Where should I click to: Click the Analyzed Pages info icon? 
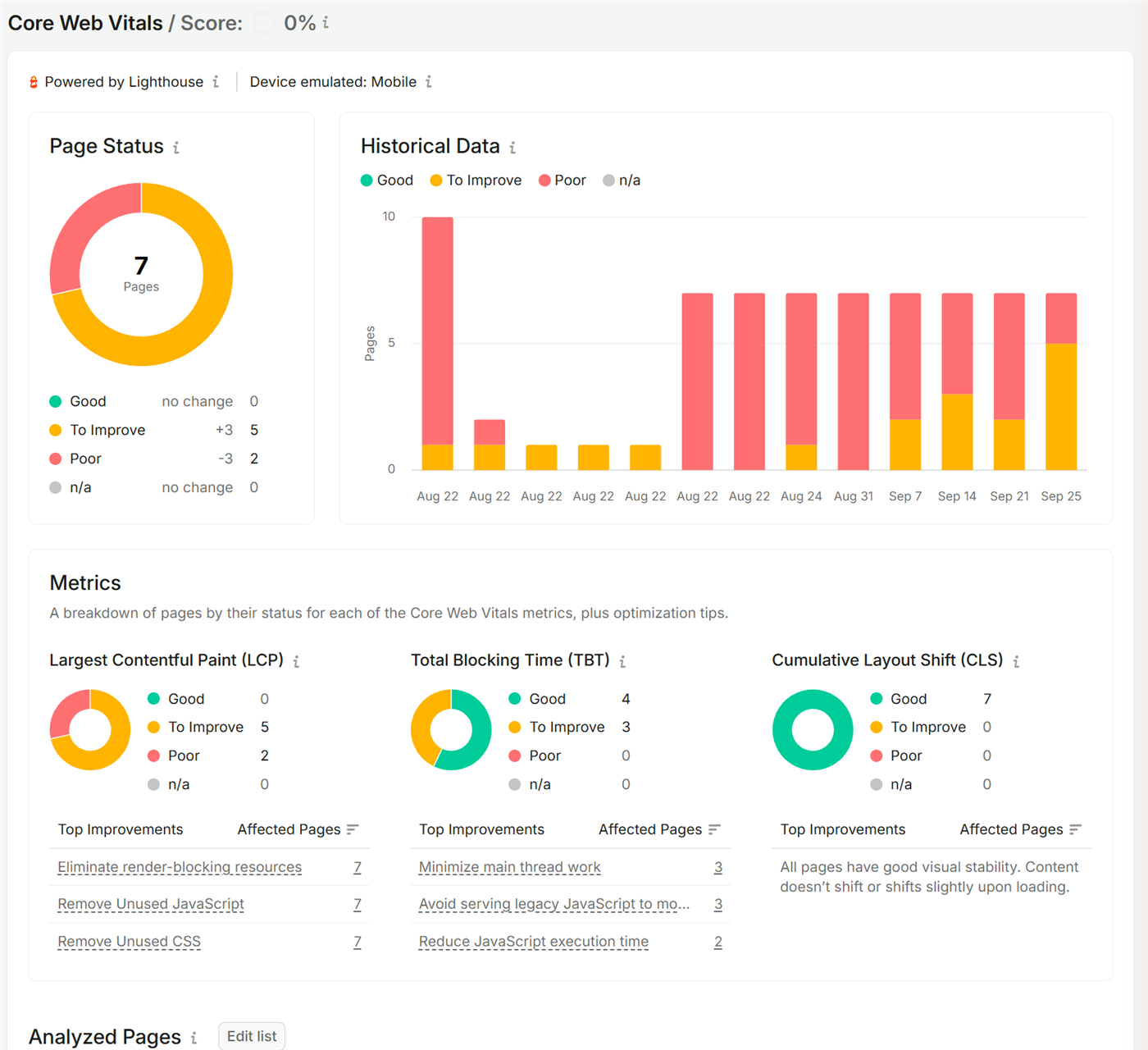[194, 1038]
